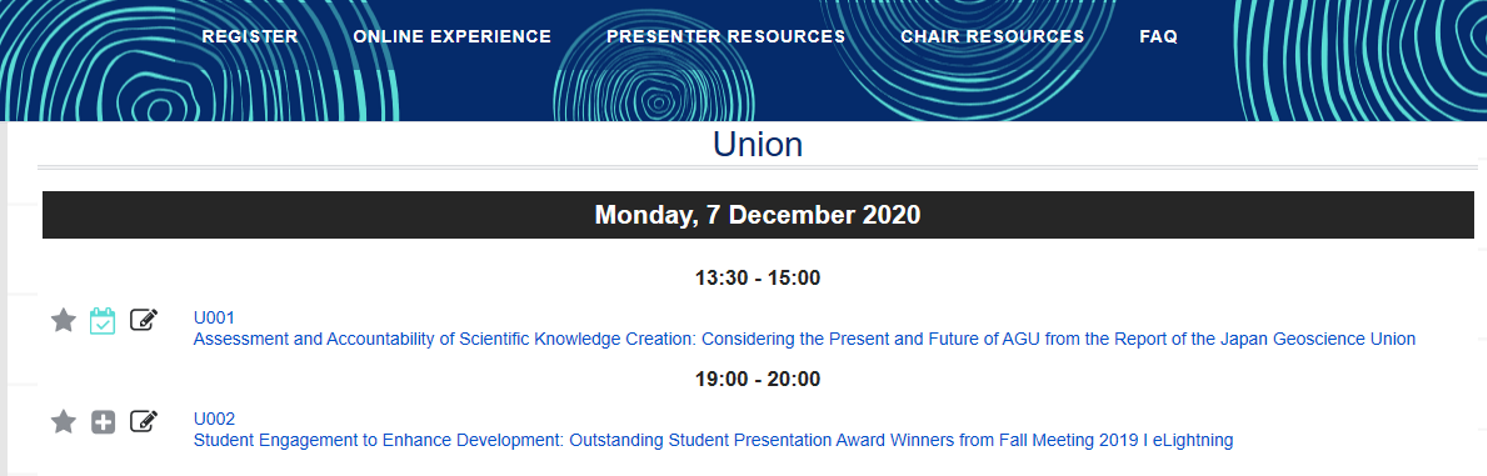Screen dimensions: 1487x476
Task: Select PRESENTER RESOURCES in the top navigation
Action: pyautogui.click(x=726, y=36)
